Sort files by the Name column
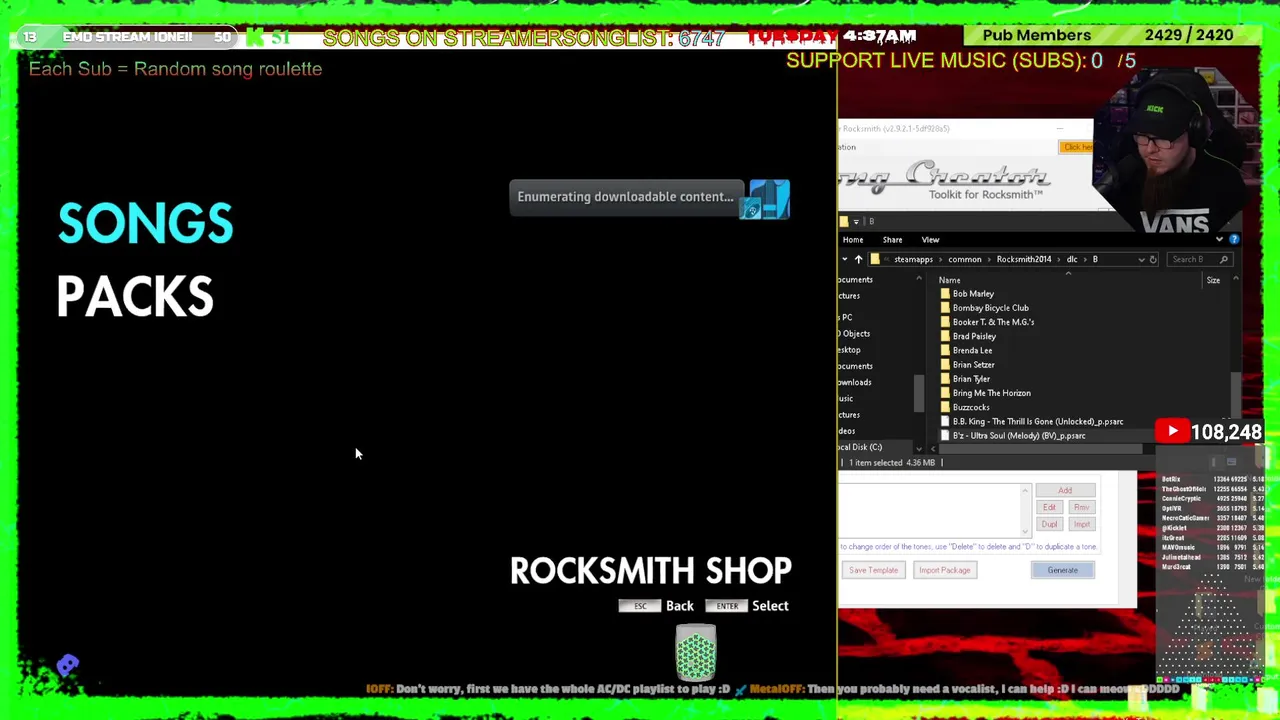 pos(950,281)
